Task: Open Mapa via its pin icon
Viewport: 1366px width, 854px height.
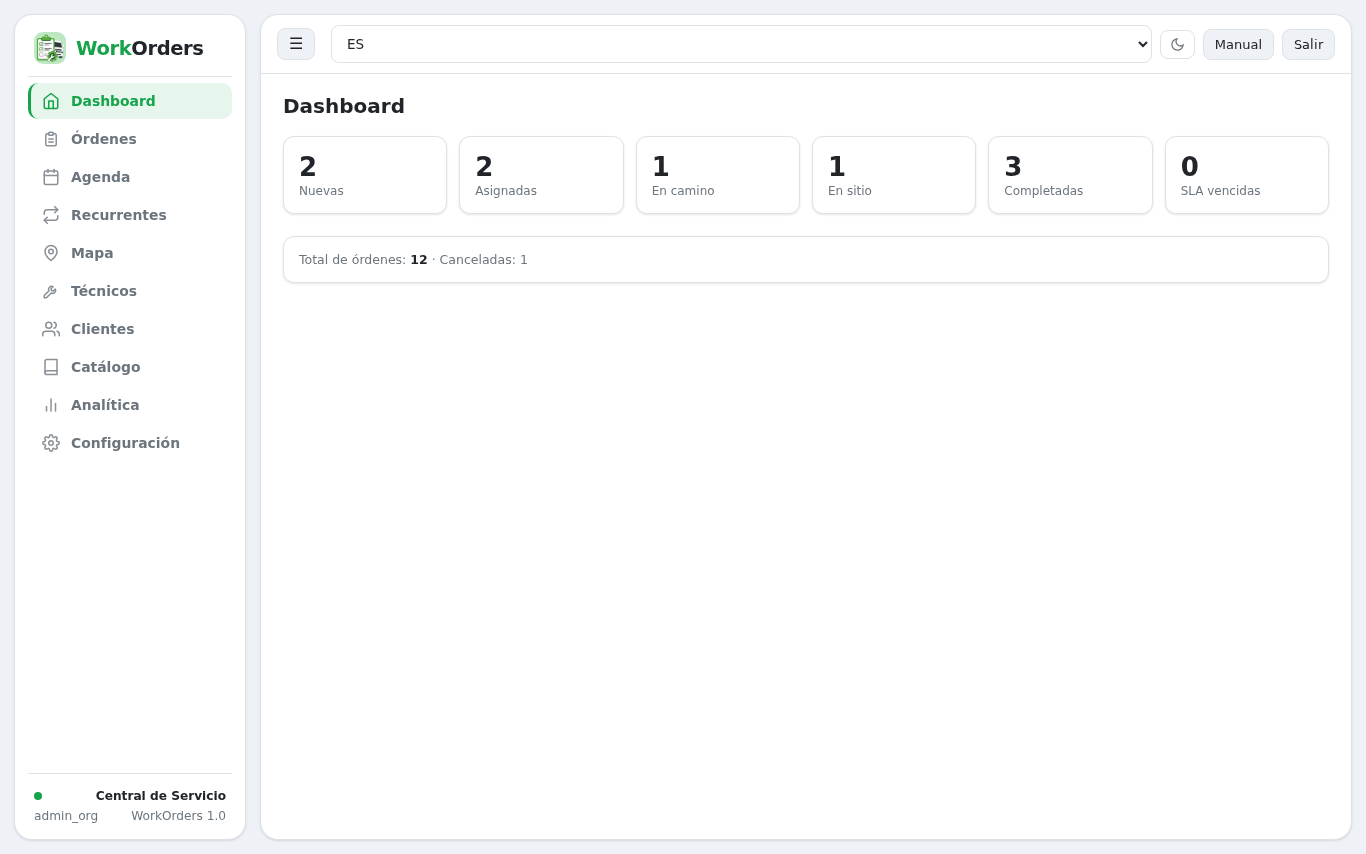Action: tap(51, 253)
